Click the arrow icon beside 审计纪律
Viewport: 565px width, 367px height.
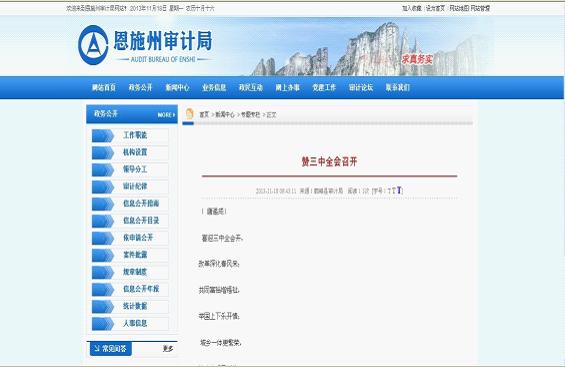point(103,187)
